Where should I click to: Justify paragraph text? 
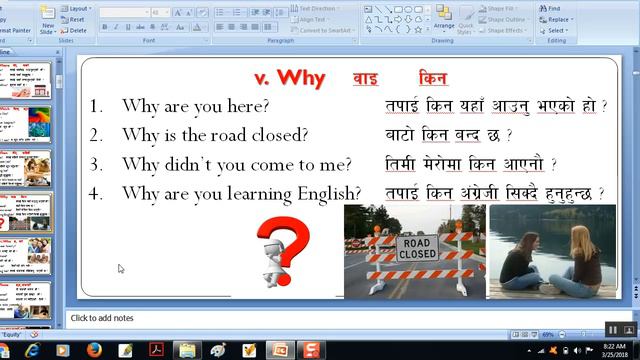click(x=255, y=27)
